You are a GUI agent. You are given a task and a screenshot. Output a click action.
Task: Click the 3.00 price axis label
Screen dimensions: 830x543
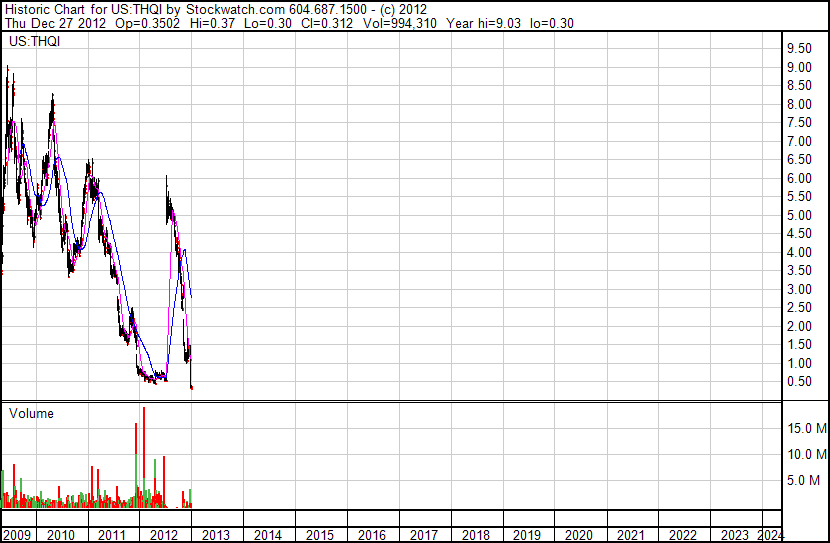coord(799,289)
